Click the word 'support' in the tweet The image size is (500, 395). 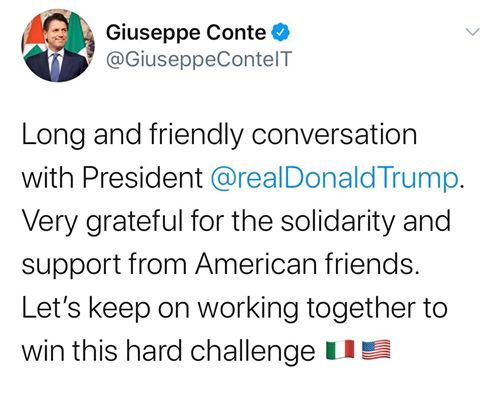(71, 265)
